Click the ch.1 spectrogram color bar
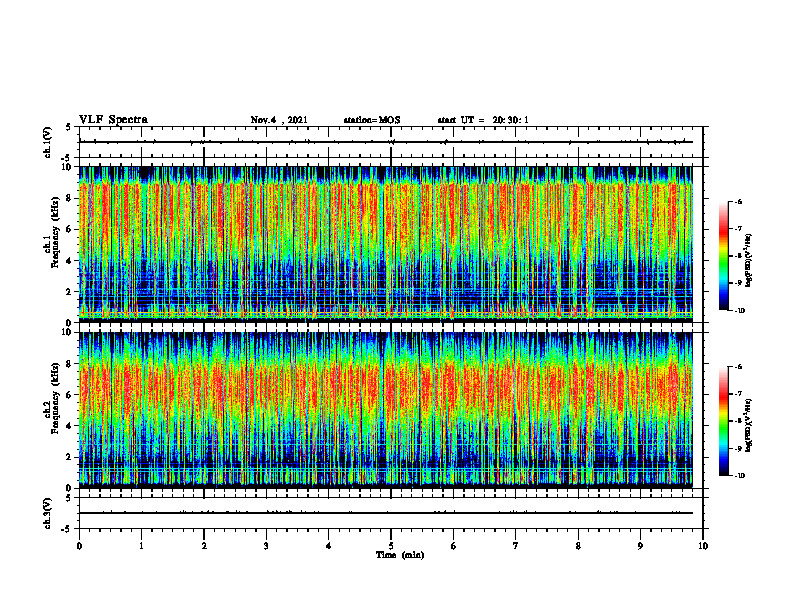This screenshot has width=792, height=612. point(723,256)
